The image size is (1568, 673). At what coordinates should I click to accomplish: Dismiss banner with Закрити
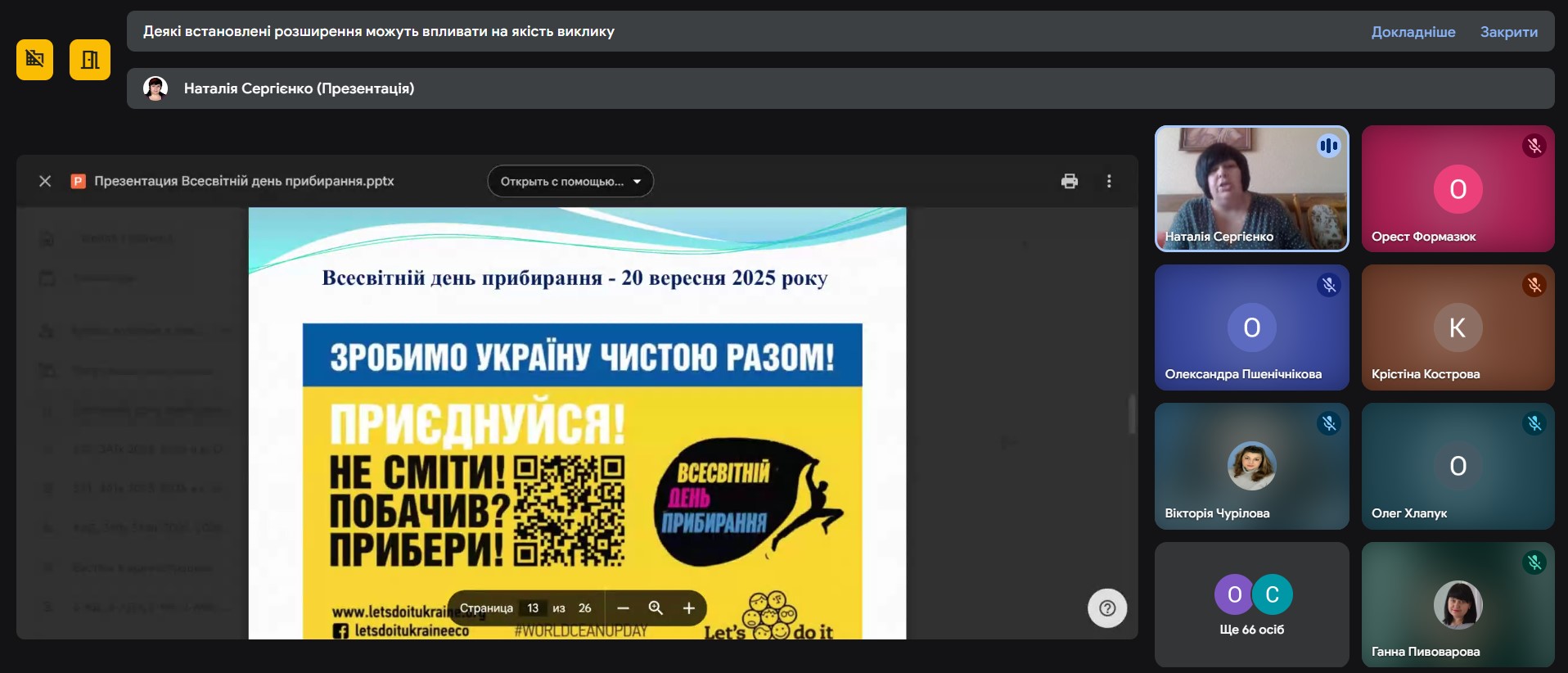click(1508, 32)
